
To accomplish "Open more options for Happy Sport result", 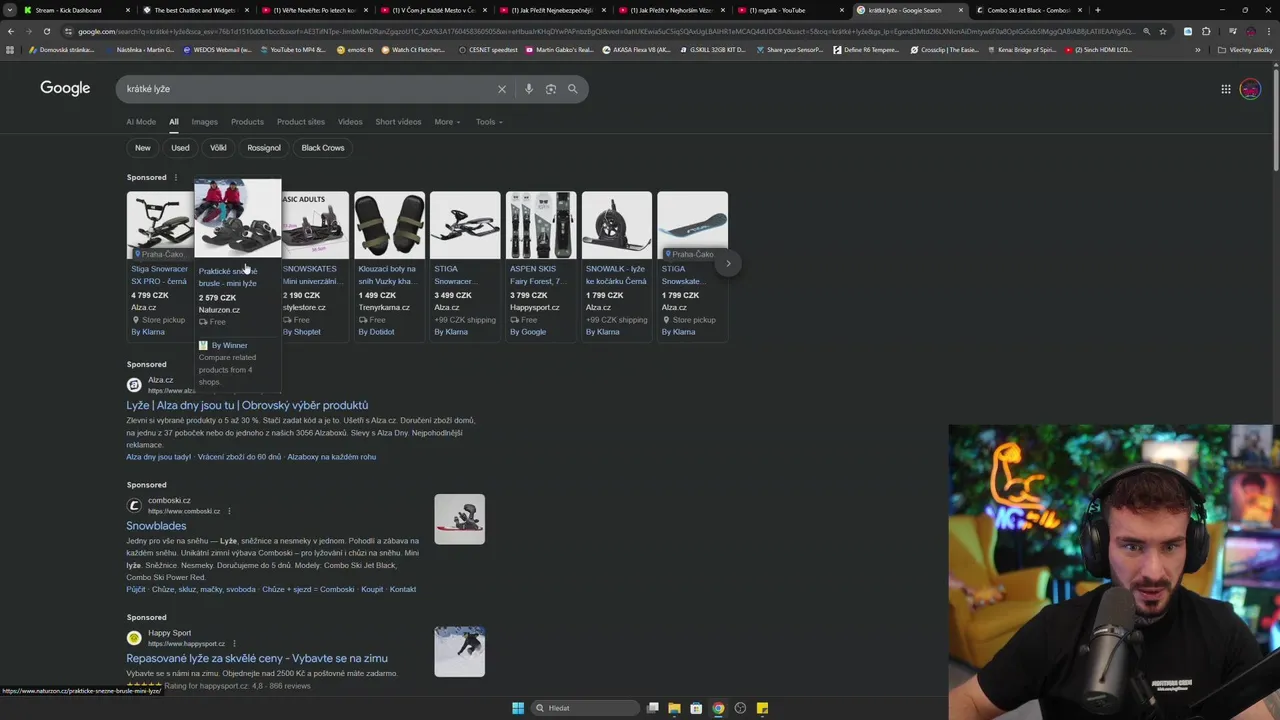I will click(x=235, y=644).
